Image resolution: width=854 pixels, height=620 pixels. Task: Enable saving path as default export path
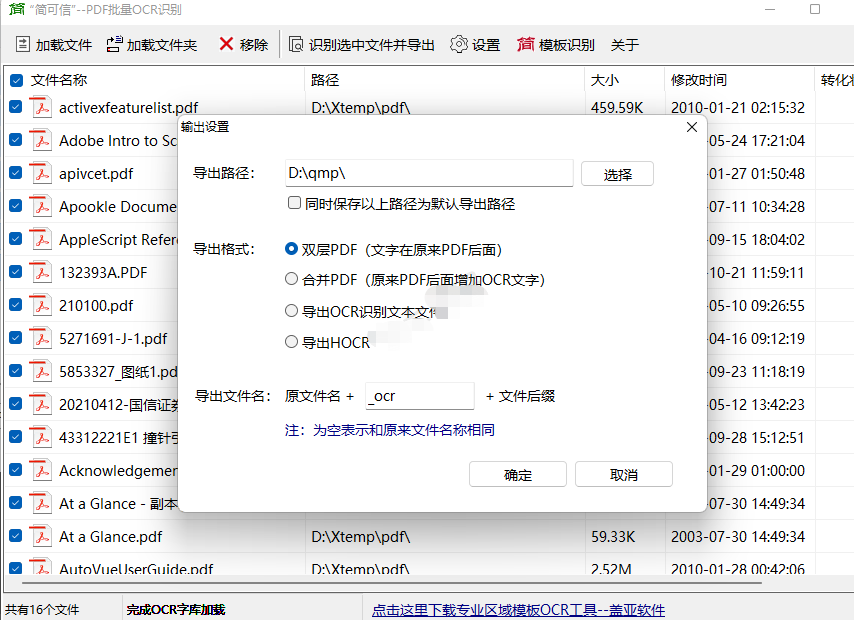pyautogui.click(x=294, y=203)
